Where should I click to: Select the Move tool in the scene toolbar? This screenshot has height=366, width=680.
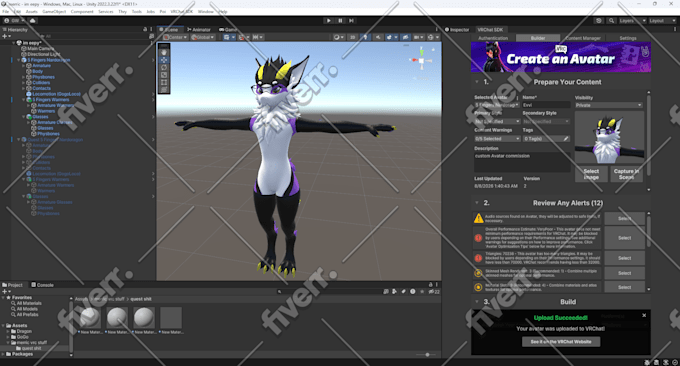(x=164, y=60)
